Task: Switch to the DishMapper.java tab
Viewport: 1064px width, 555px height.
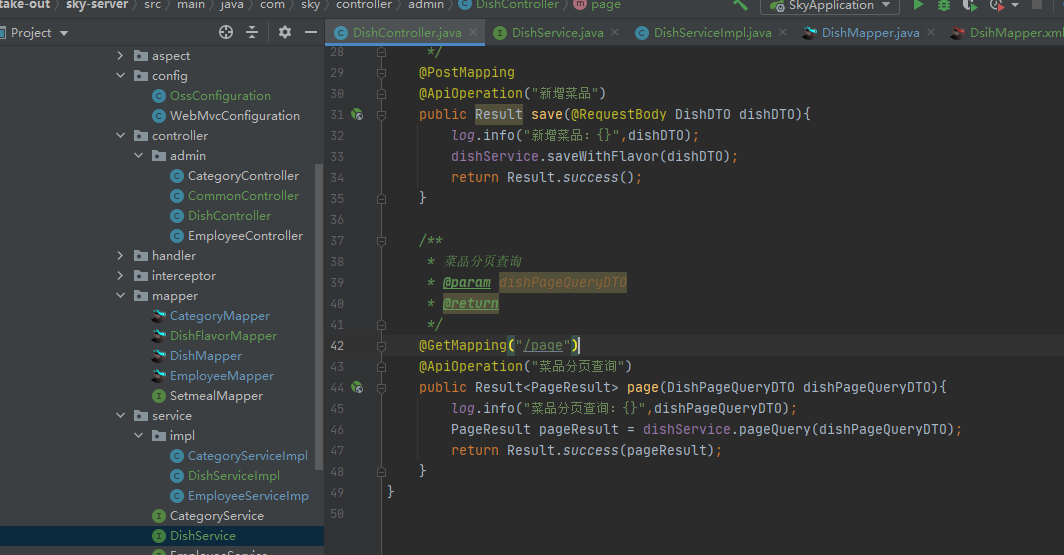Action: (x=870, y=33)
